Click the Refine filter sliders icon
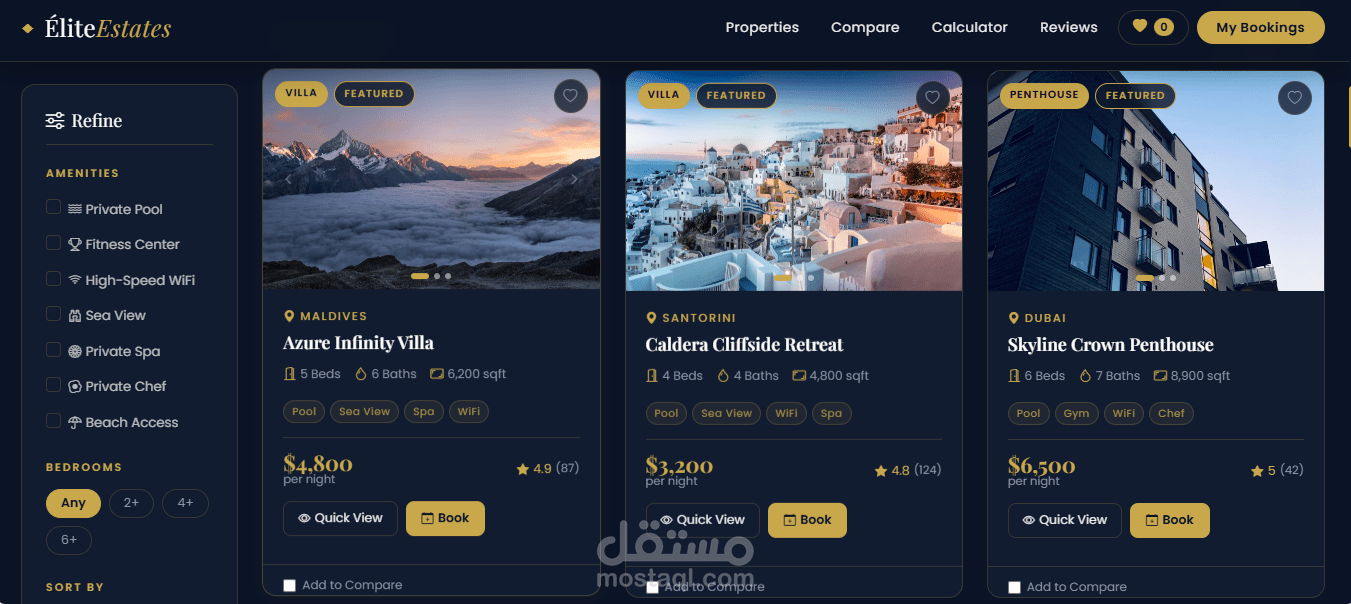The height and width of the screenshot is (604, 1351). click(55, 121)
